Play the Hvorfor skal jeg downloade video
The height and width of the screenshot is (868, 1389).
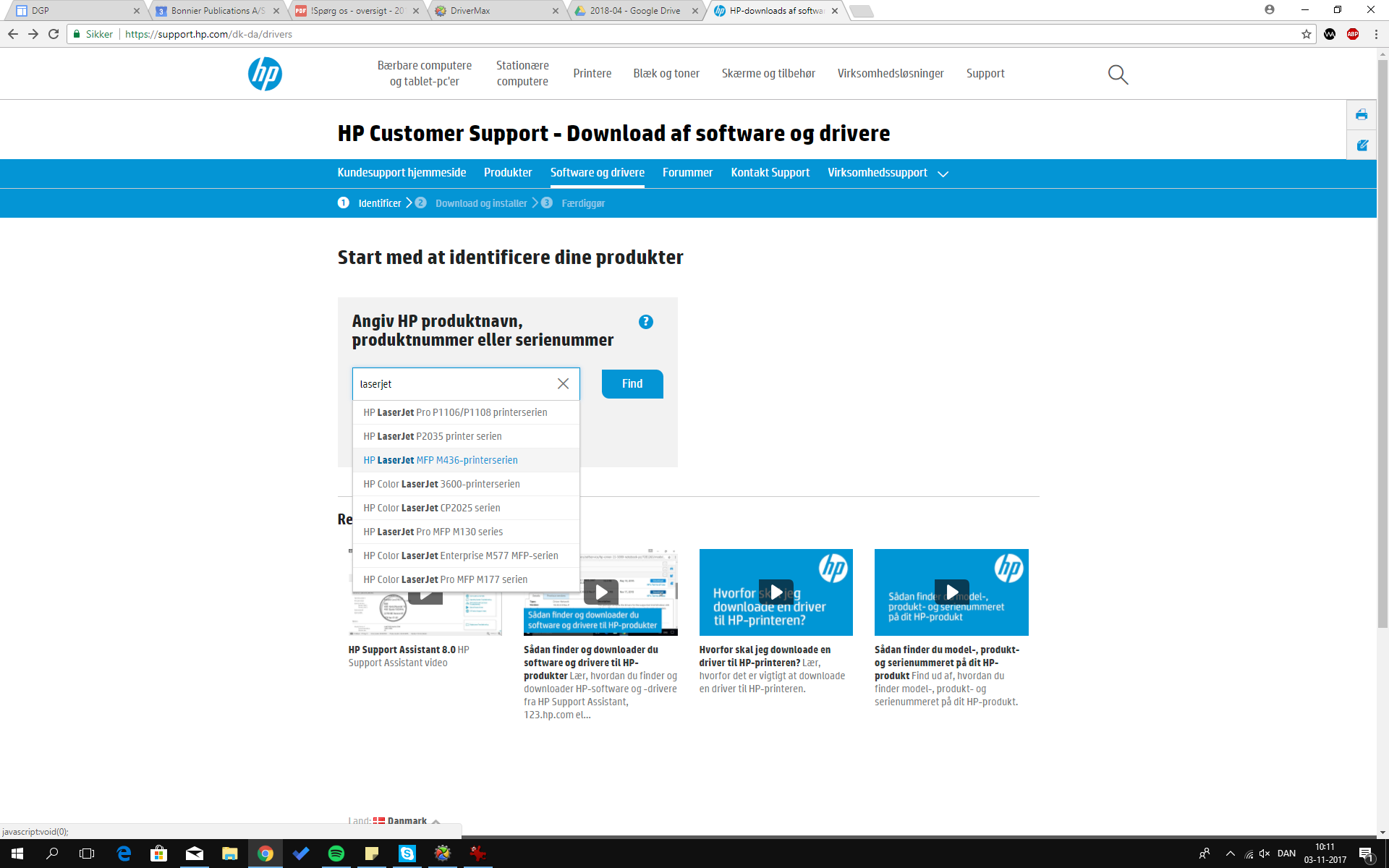click(776, 592)
